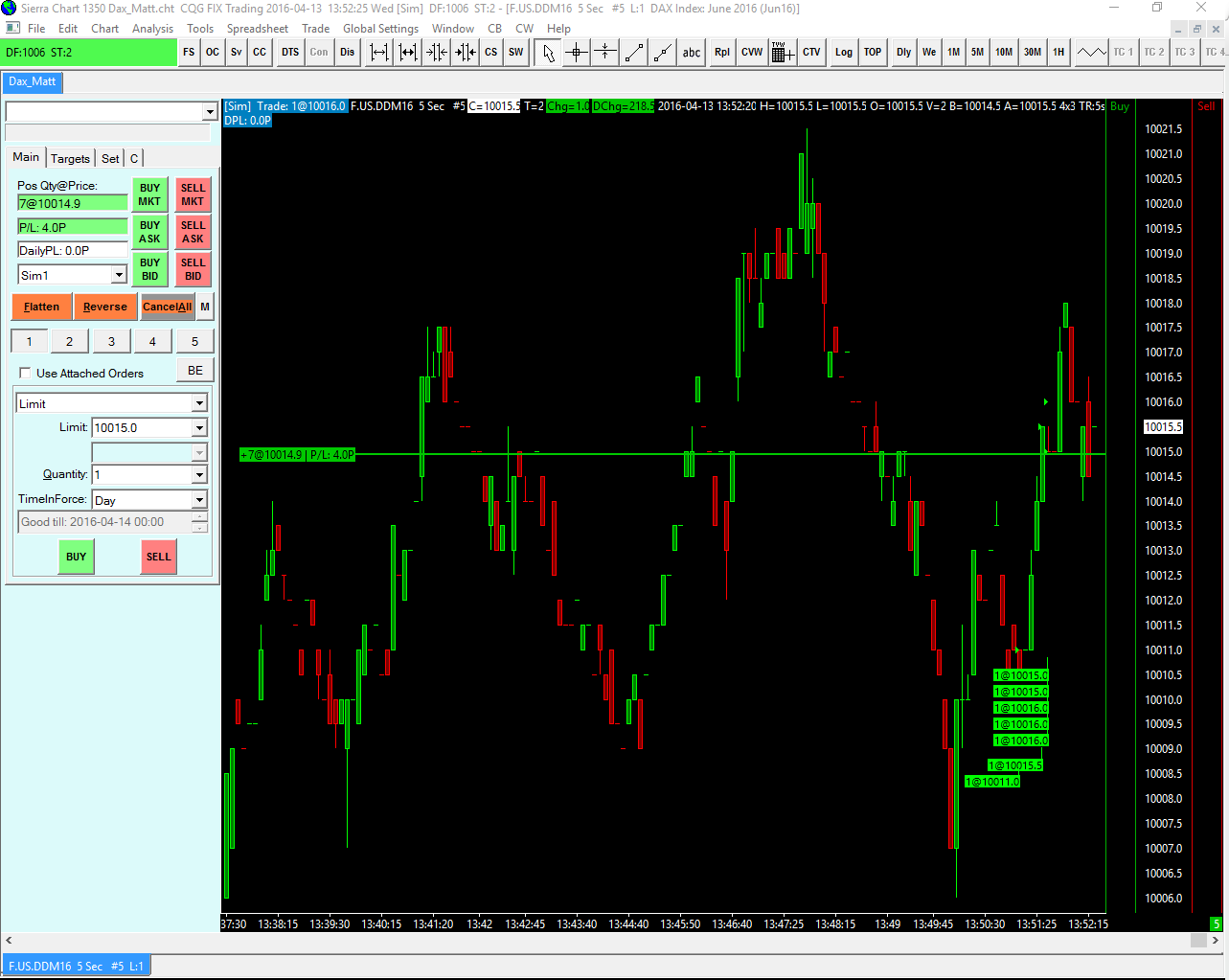The width and height of the screenshot is (1229, 980).
Task: Toggle Use Attached Orders checkbox
Action: click(25, 373)
